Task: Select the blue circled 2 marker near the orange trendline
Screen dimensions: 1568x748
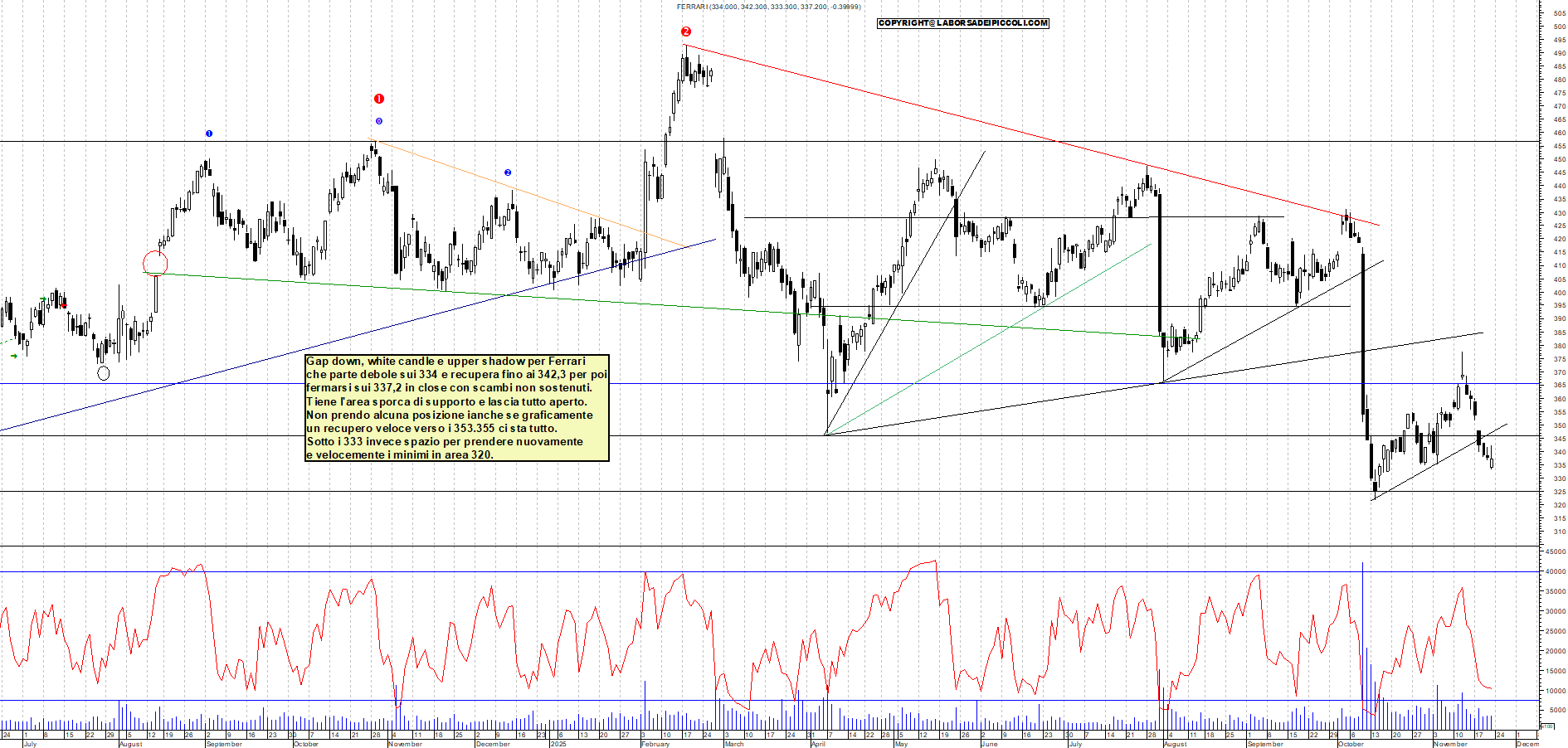Action: (x=507, y=172)
